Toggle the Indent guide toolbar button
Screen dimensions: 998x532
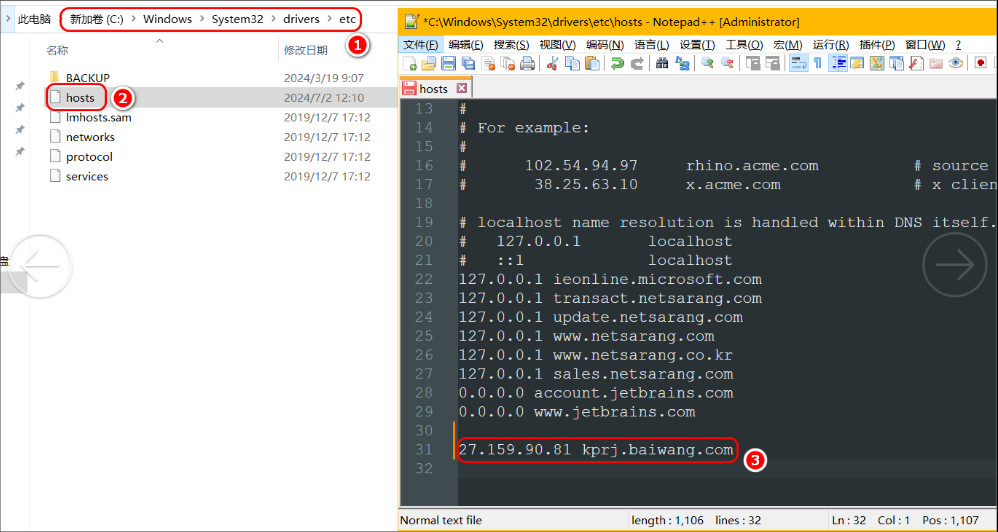[838, 63]
